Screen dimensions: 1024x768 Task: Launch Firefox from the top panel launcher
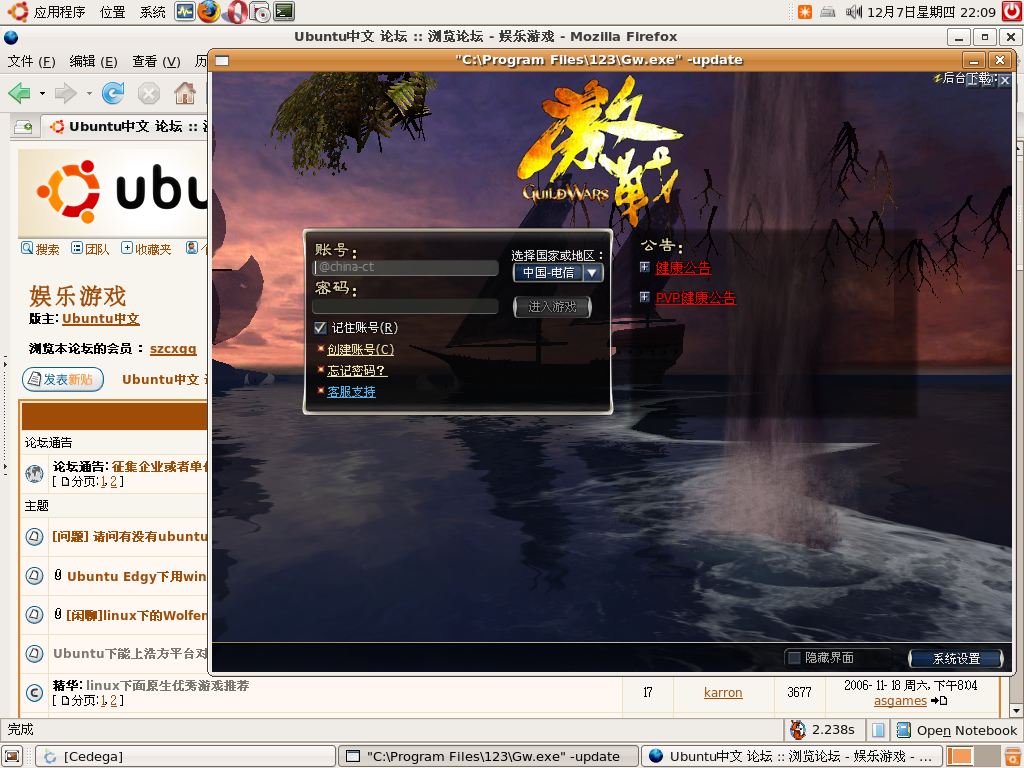(x=209, y=12)
